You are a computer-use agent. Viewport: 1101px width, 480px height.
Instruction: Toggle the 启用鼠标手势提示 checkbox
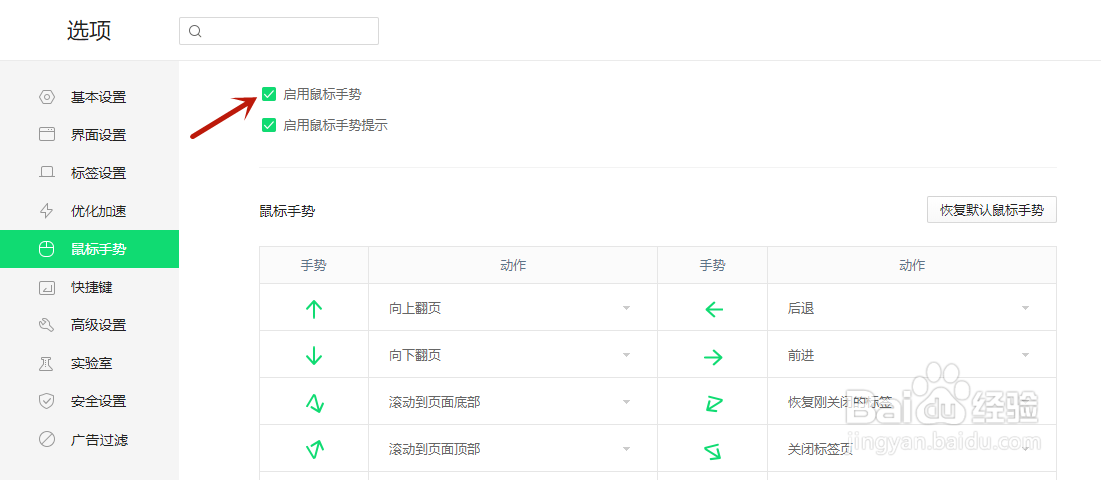pos(269,125)
